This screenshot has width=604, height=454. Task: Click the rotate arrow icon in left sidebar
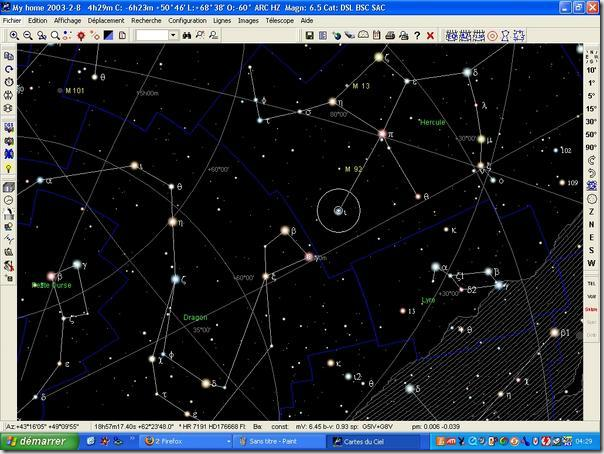coord(8,69)
